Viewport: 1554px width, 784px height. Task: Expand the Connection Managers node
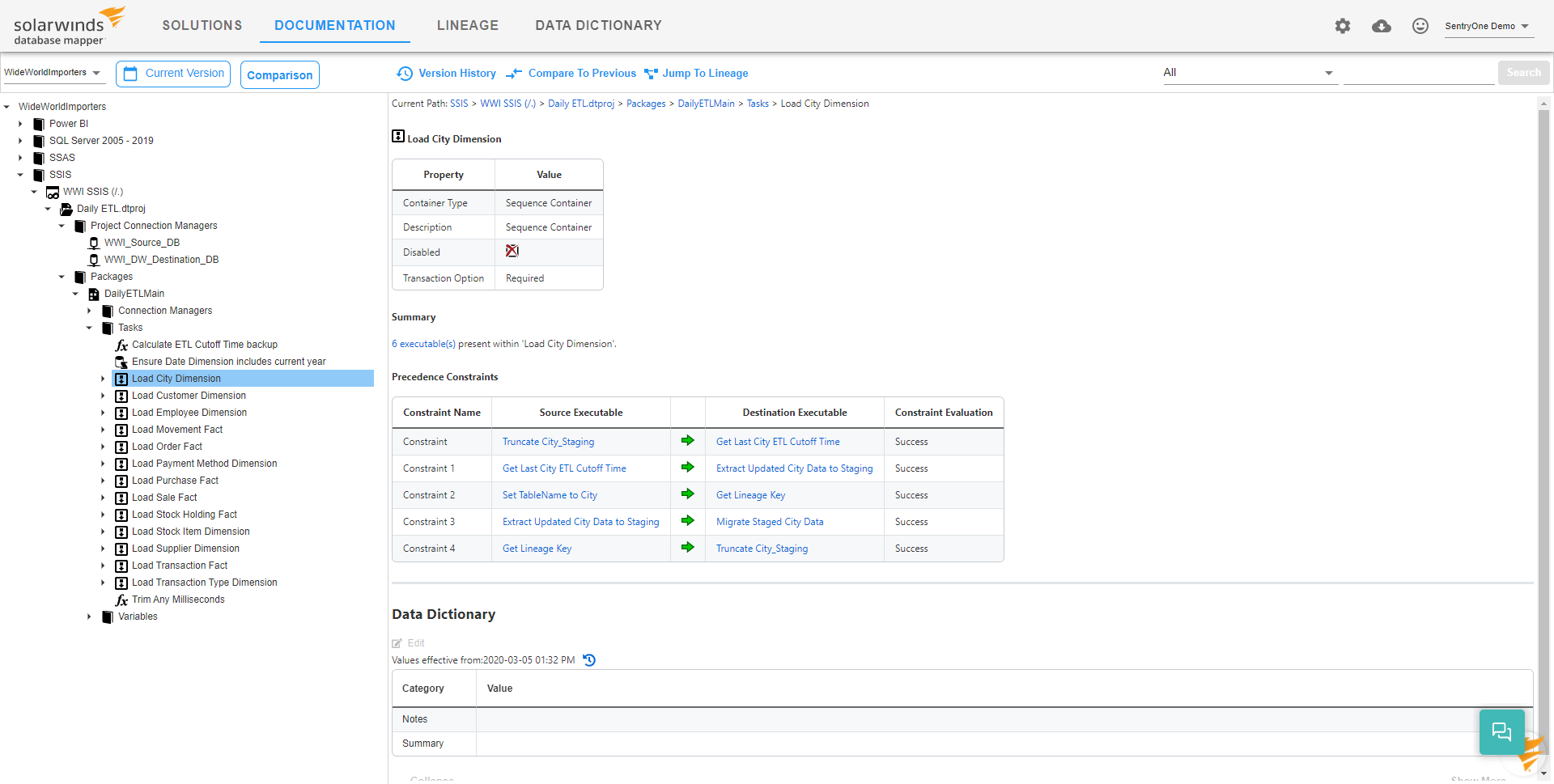click(89, 311)
